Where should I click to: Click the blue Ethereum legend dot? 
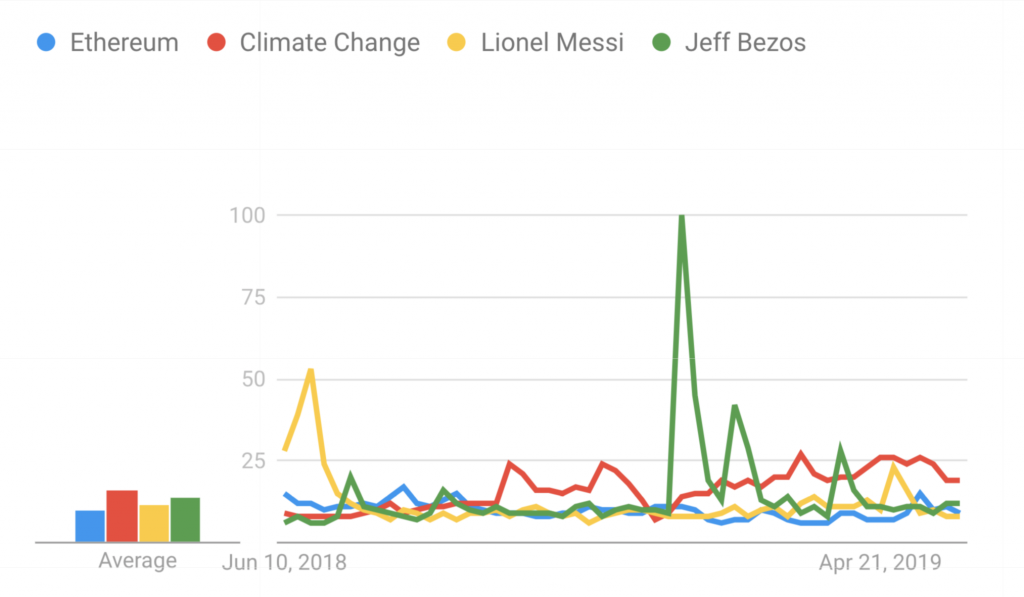pyautogui.click(x=44, y=43)
